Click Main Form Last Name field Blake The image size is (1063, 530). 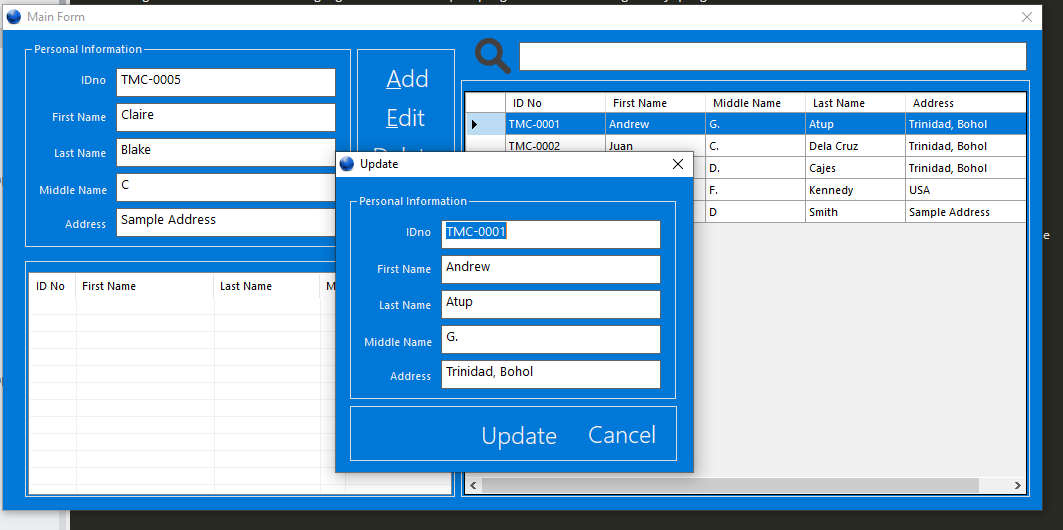click(226, 152)
